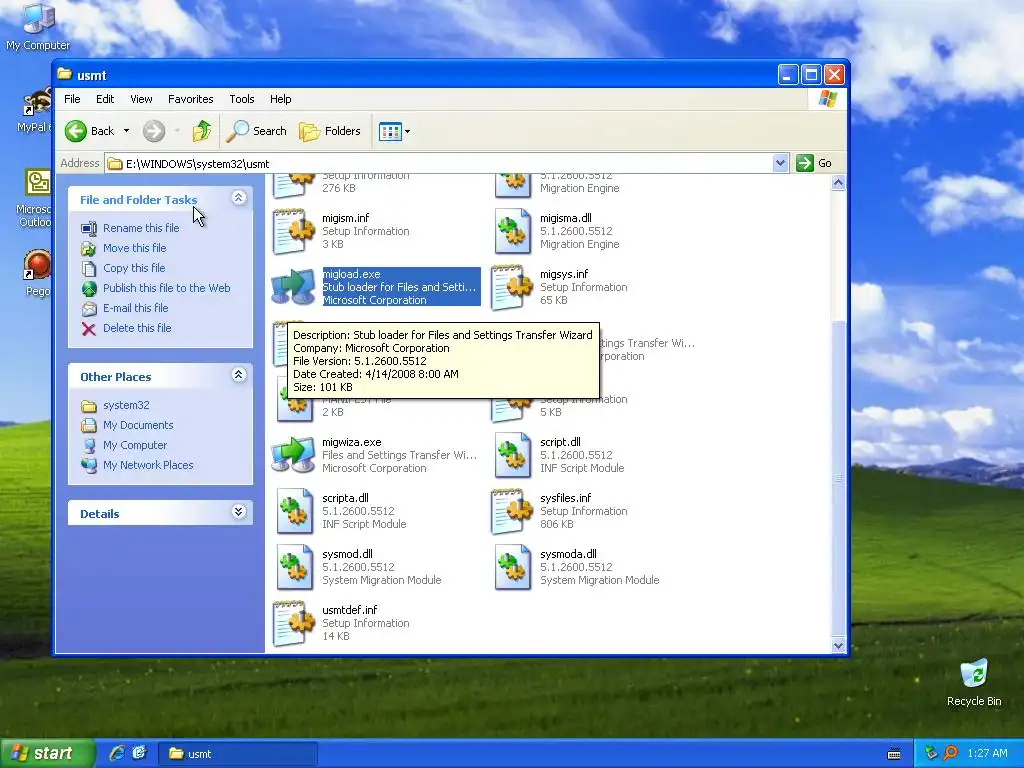
Task: Click the scroll up arrow in file list
Action: (x=839, y=183)
